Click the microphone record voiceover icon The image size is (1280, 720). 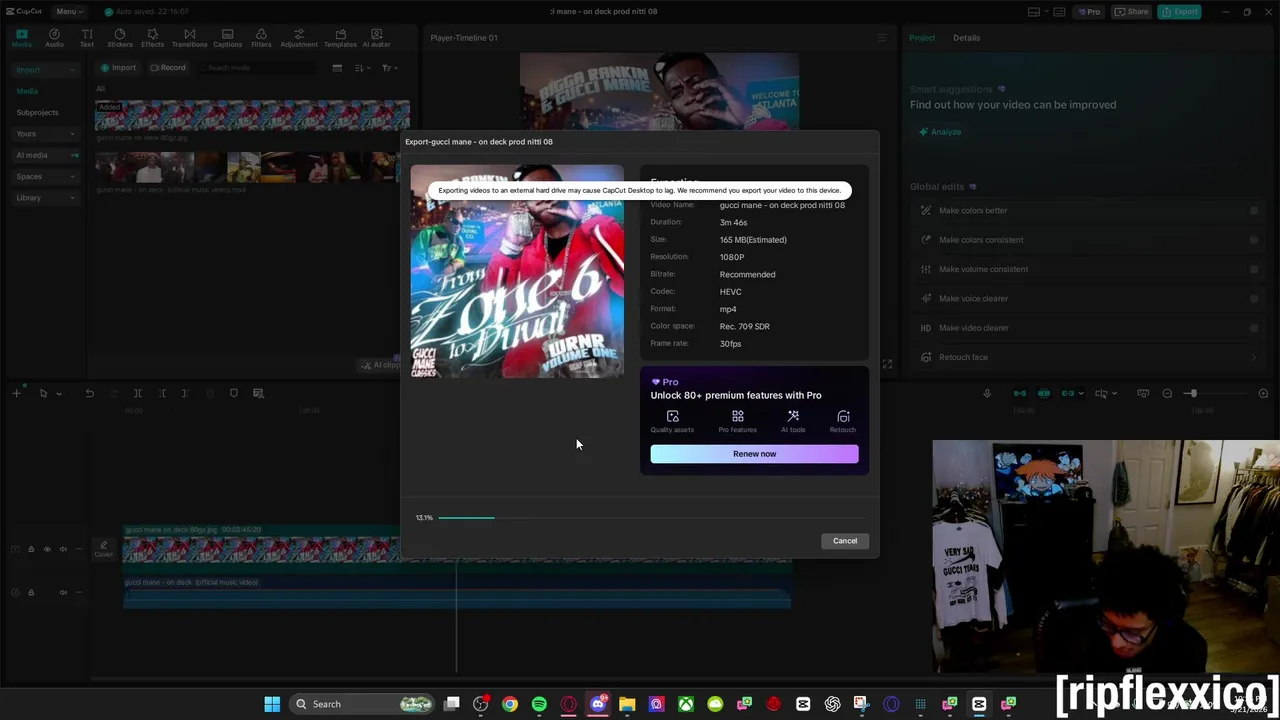pyautogui.click(x=987, y=394)
